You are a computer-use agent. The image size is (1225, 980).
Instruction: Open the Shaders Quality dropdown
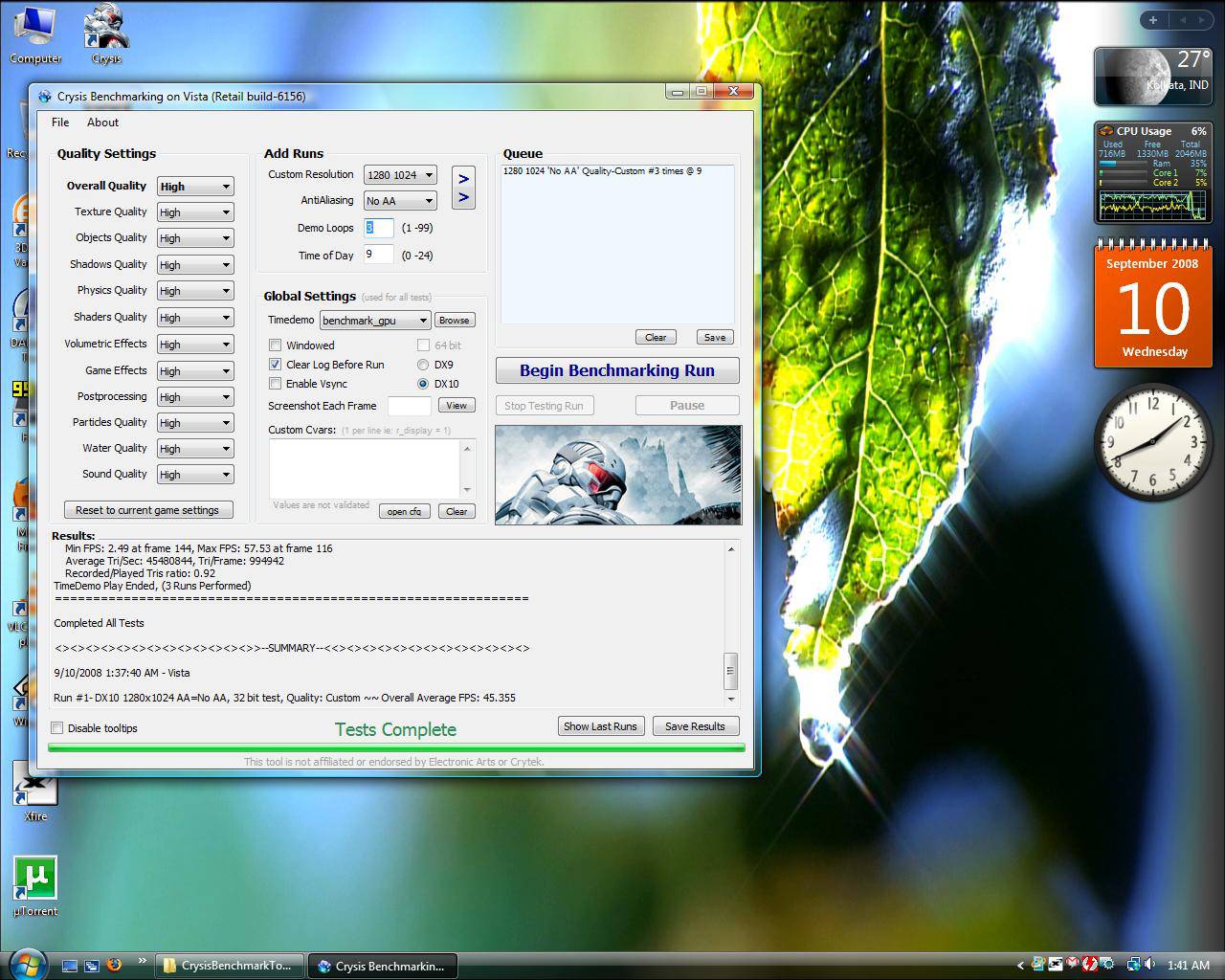(x=195, y=318)
